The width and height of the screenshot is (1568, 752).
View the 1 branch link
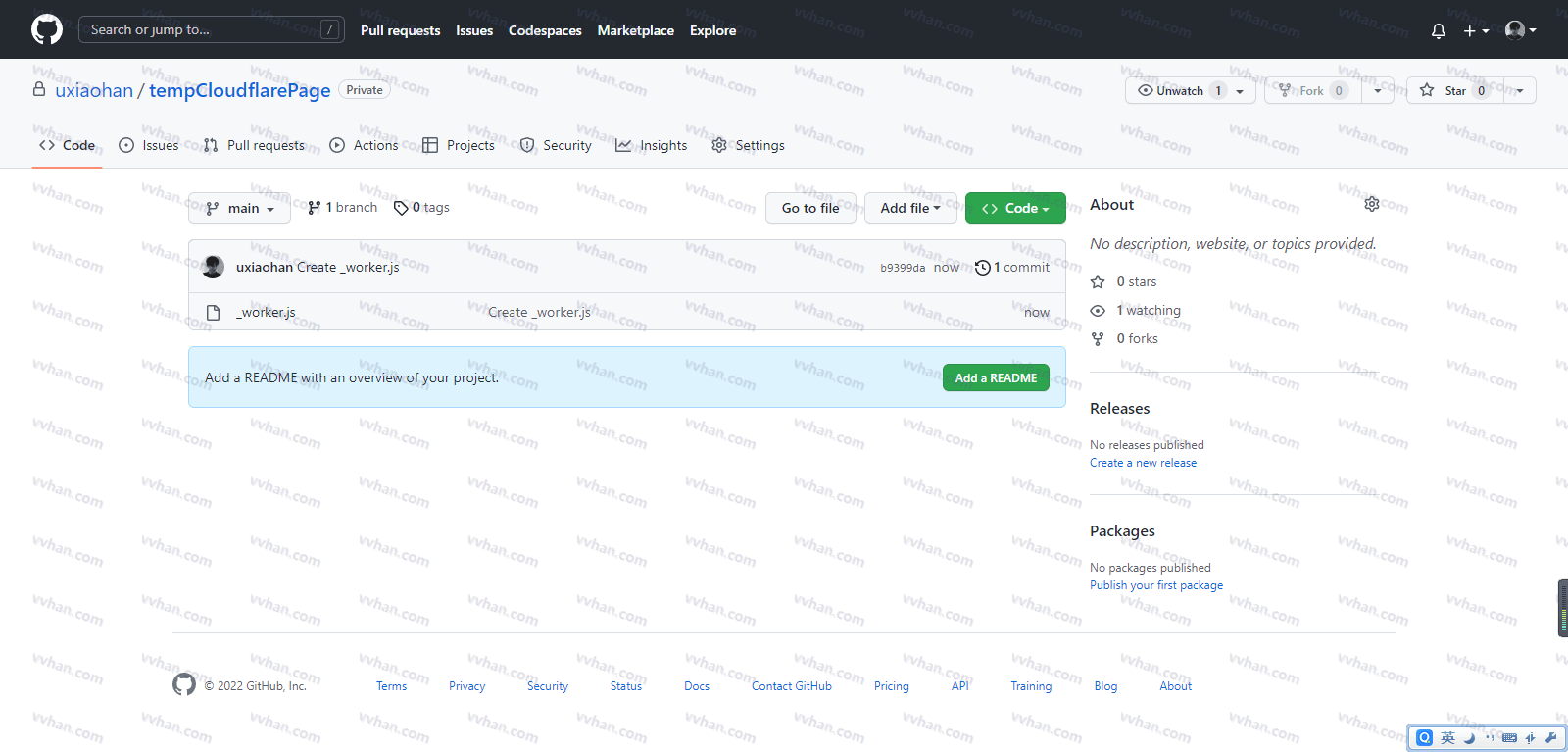point(342,208)
